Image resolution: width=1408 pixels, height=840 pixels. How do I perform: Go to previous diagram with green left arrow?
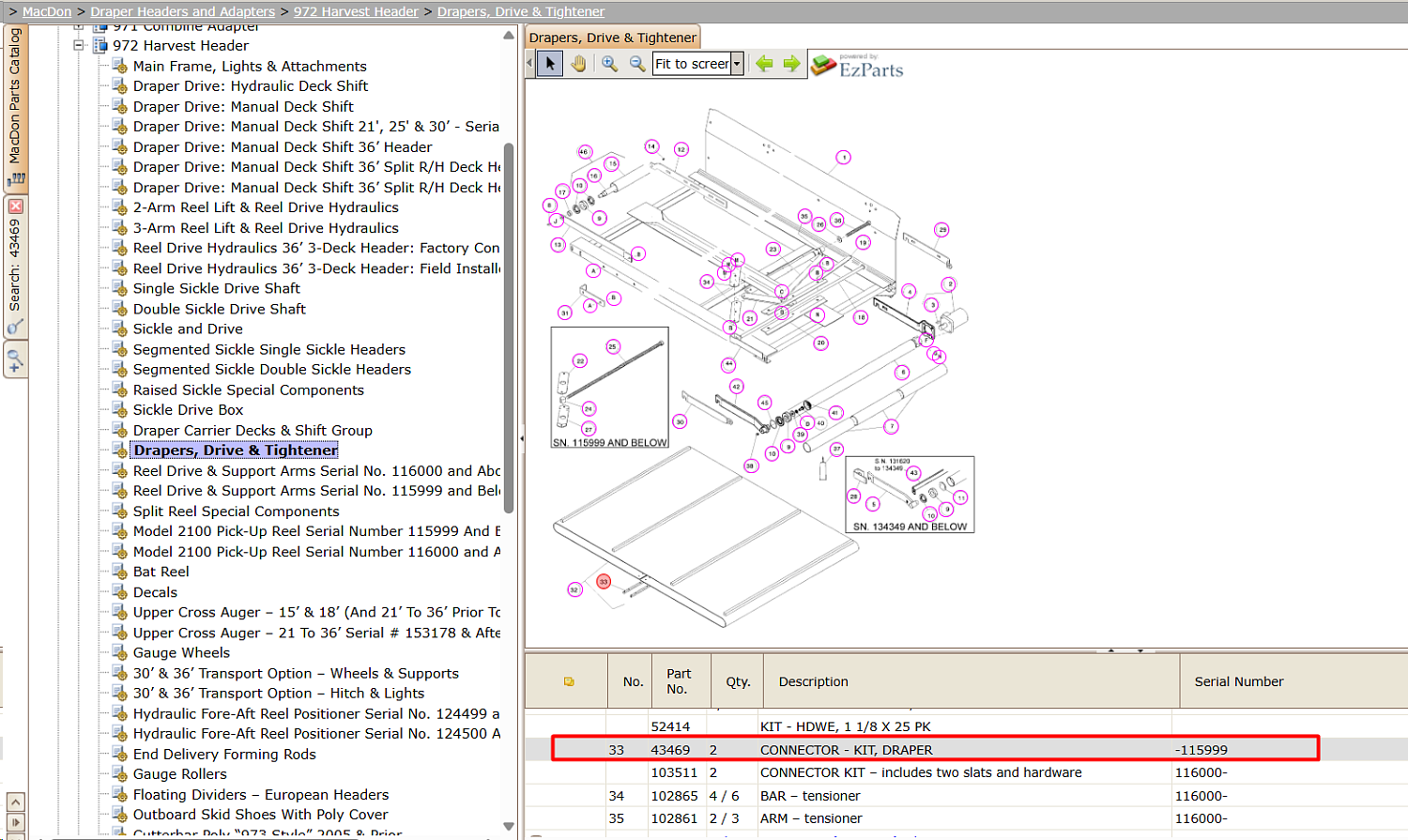pyautogui.click(x=765, y=64)
